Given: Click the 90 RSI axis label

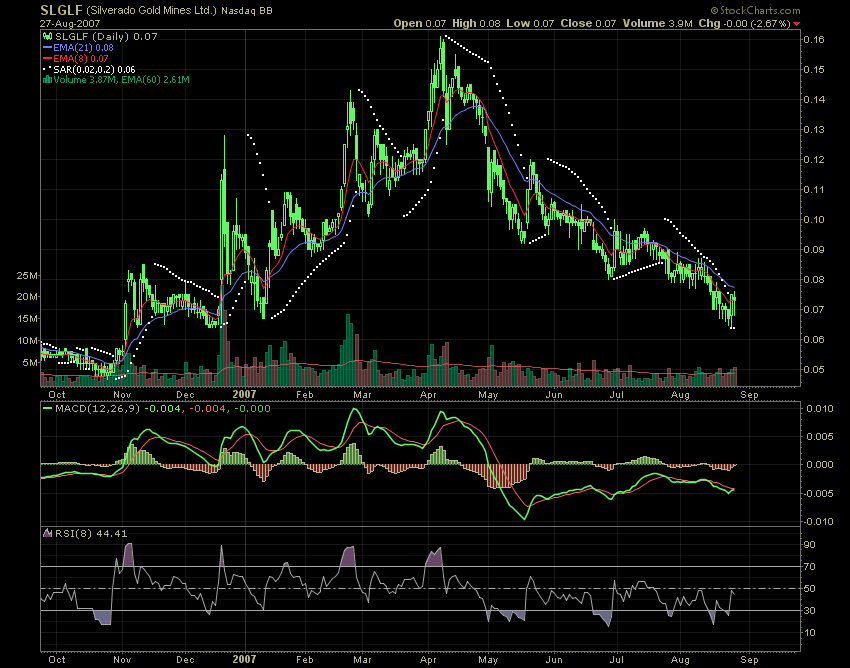Looking at the screenshot, I should (x=809, y=544).
